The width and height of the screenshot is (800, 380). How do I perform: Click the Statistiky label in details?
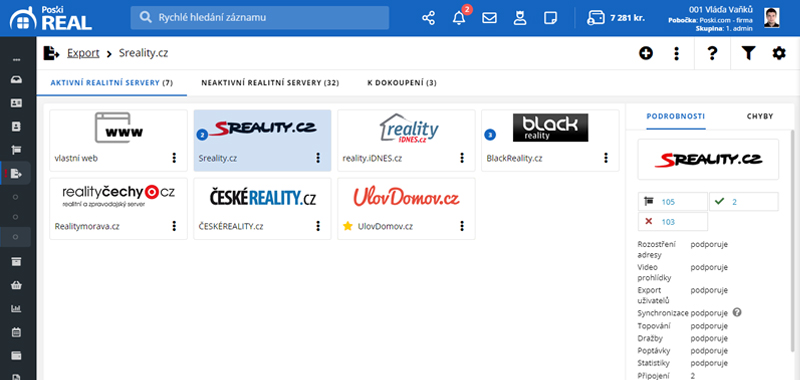tap(653, 363)
